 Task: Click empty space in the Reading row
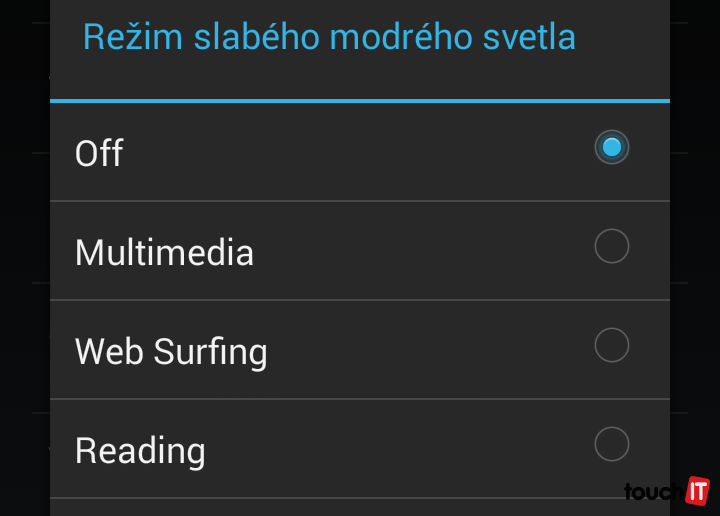pos(400,450)
